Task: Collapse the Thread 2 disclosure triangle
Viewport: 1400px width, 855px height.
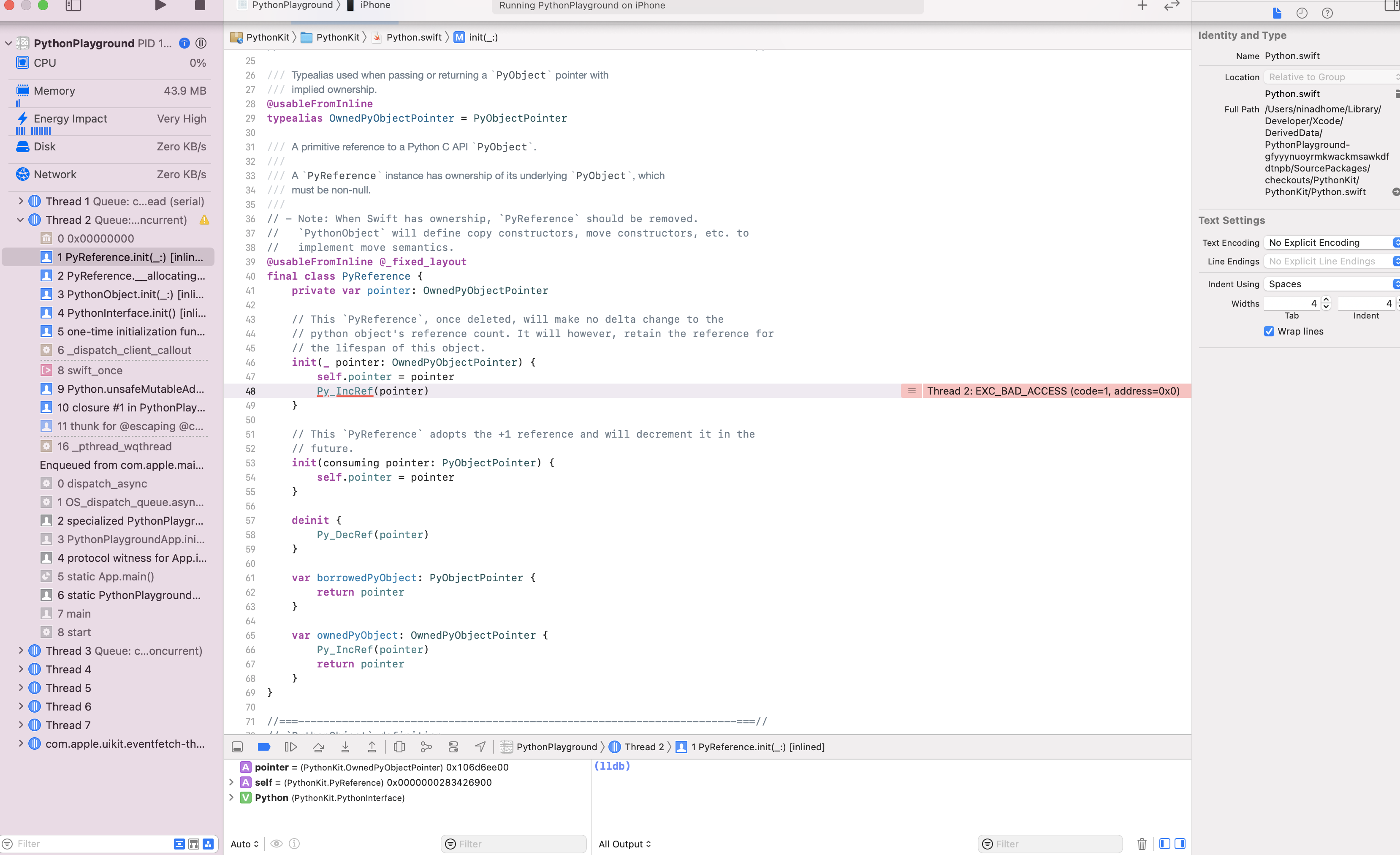Action: [x=20, y=220]
